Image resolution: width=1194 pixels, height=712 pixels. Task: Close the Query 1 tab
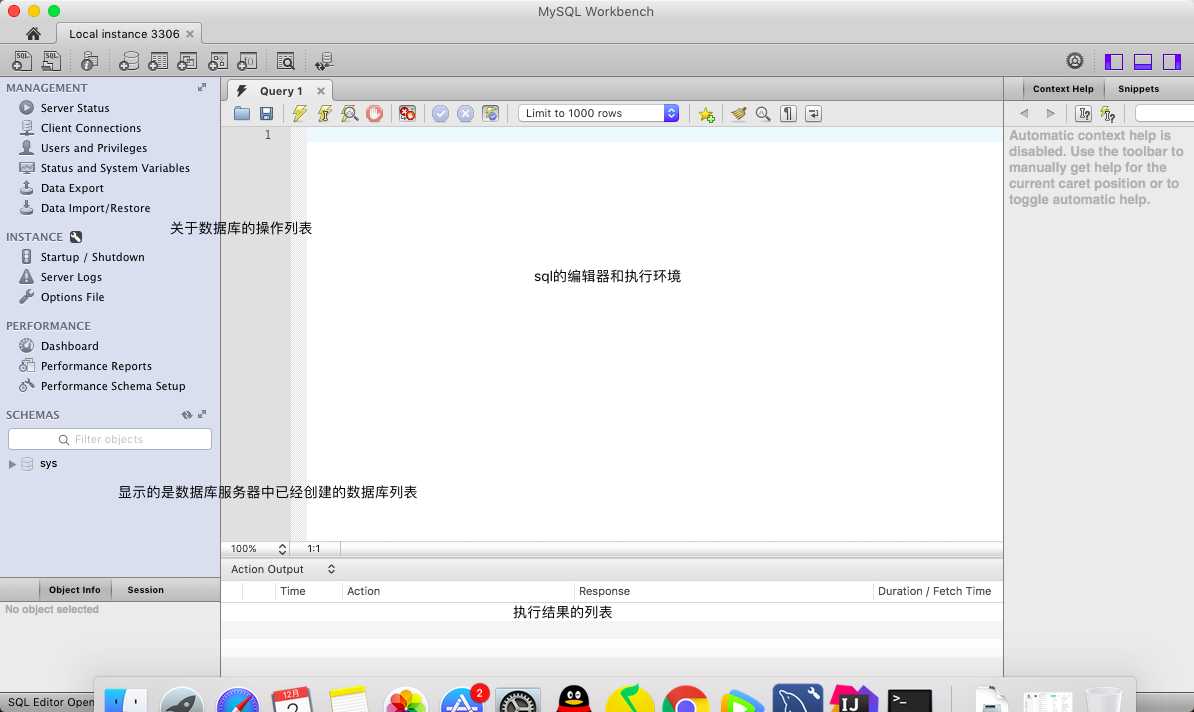pos(321,91)
